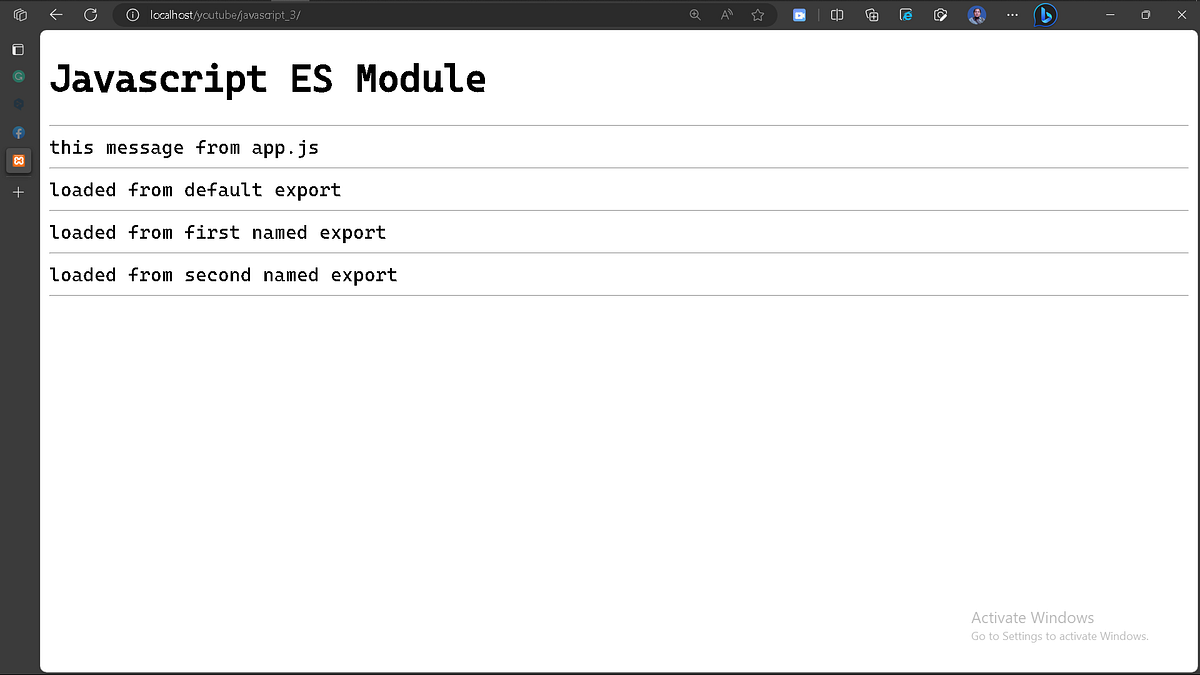Open the Facebook sidebar app
The width and height of the screenshot is (1200, 675).
tap(18, 133)
